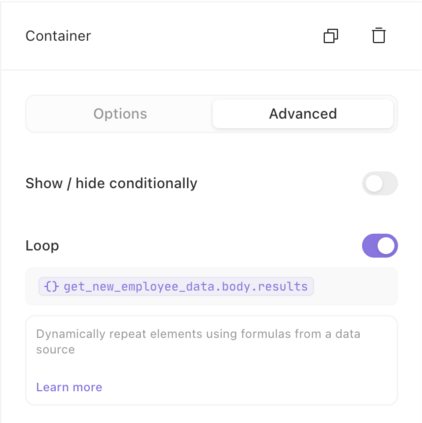Open the Learn more link
This screenshot has width=422, height=423.
pyautogui.click(x=69, y=387)
